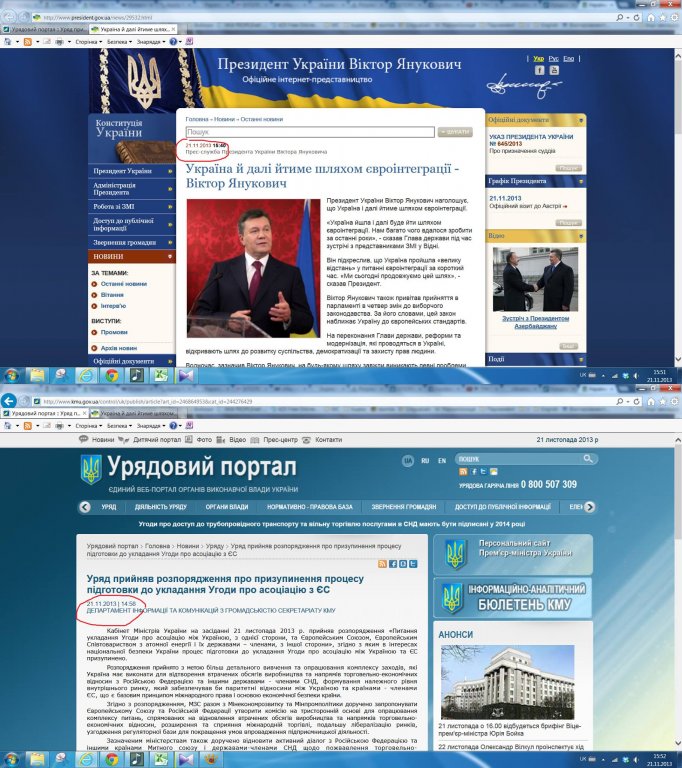
Task: Open the handshake video thumbnail
Action: pyautogui.click(x=536, y=279)
